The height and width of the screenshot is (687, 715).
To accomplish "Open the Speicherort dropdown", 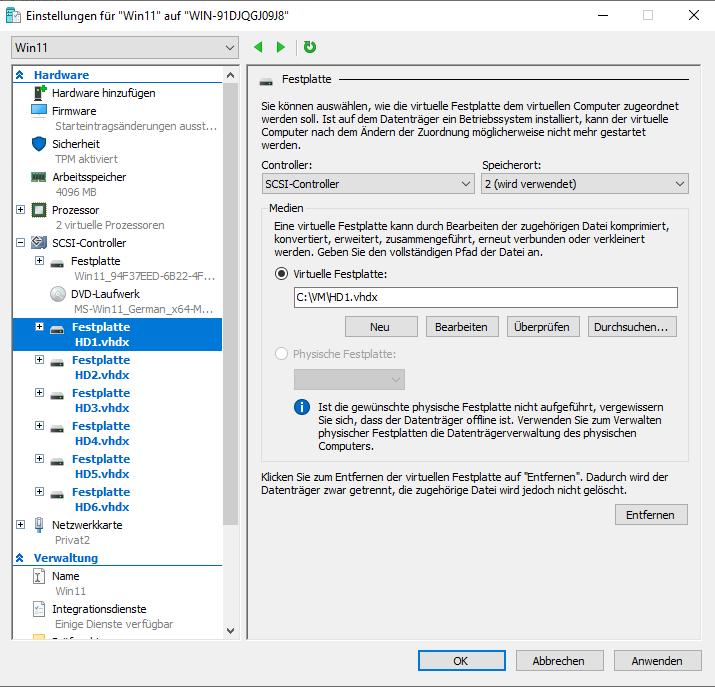I will pyautogui.click(x=584, y=184).
